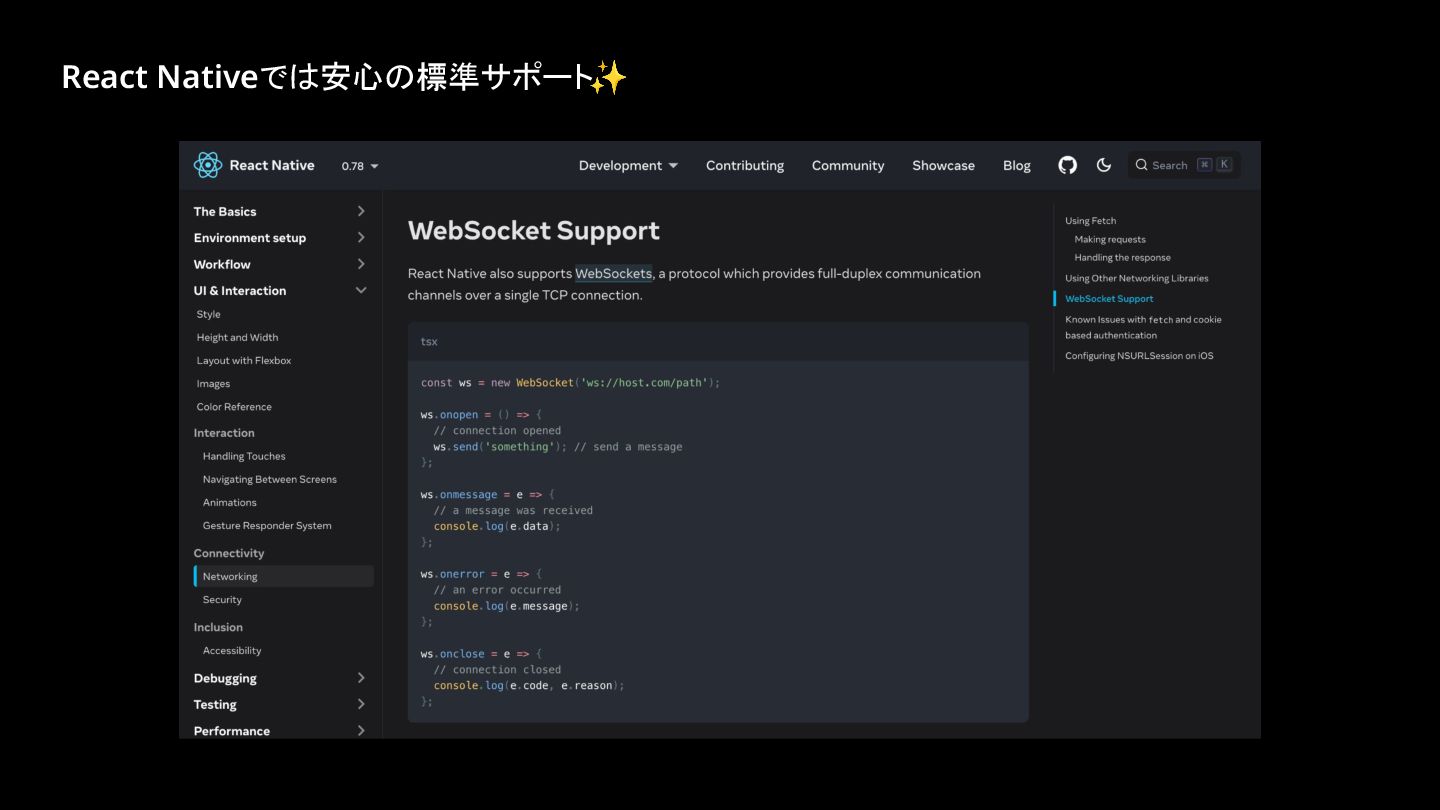Open Navigating Between Screens page

pos(270,479)
